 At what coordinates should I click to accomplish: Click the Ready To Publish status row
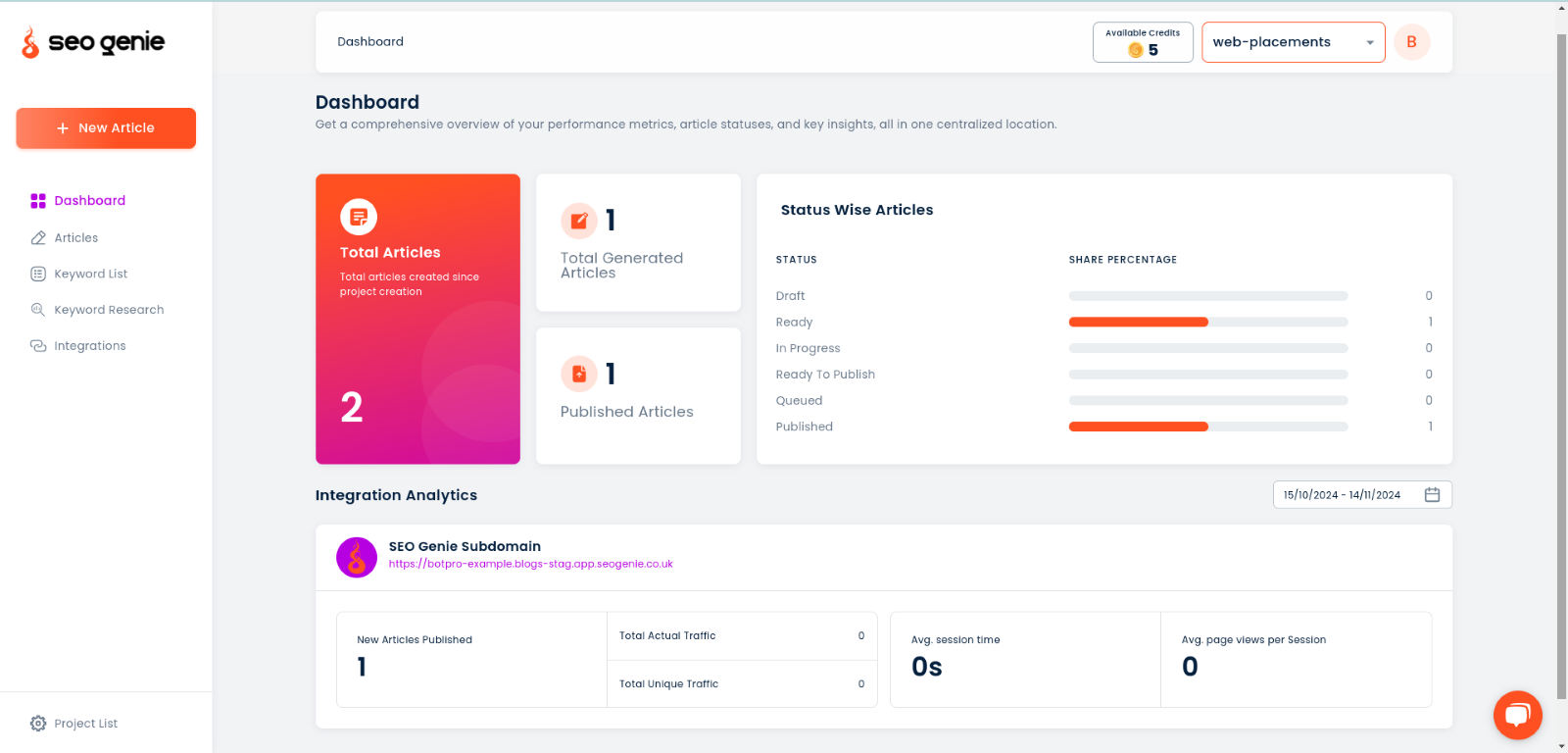point(1104,375)
